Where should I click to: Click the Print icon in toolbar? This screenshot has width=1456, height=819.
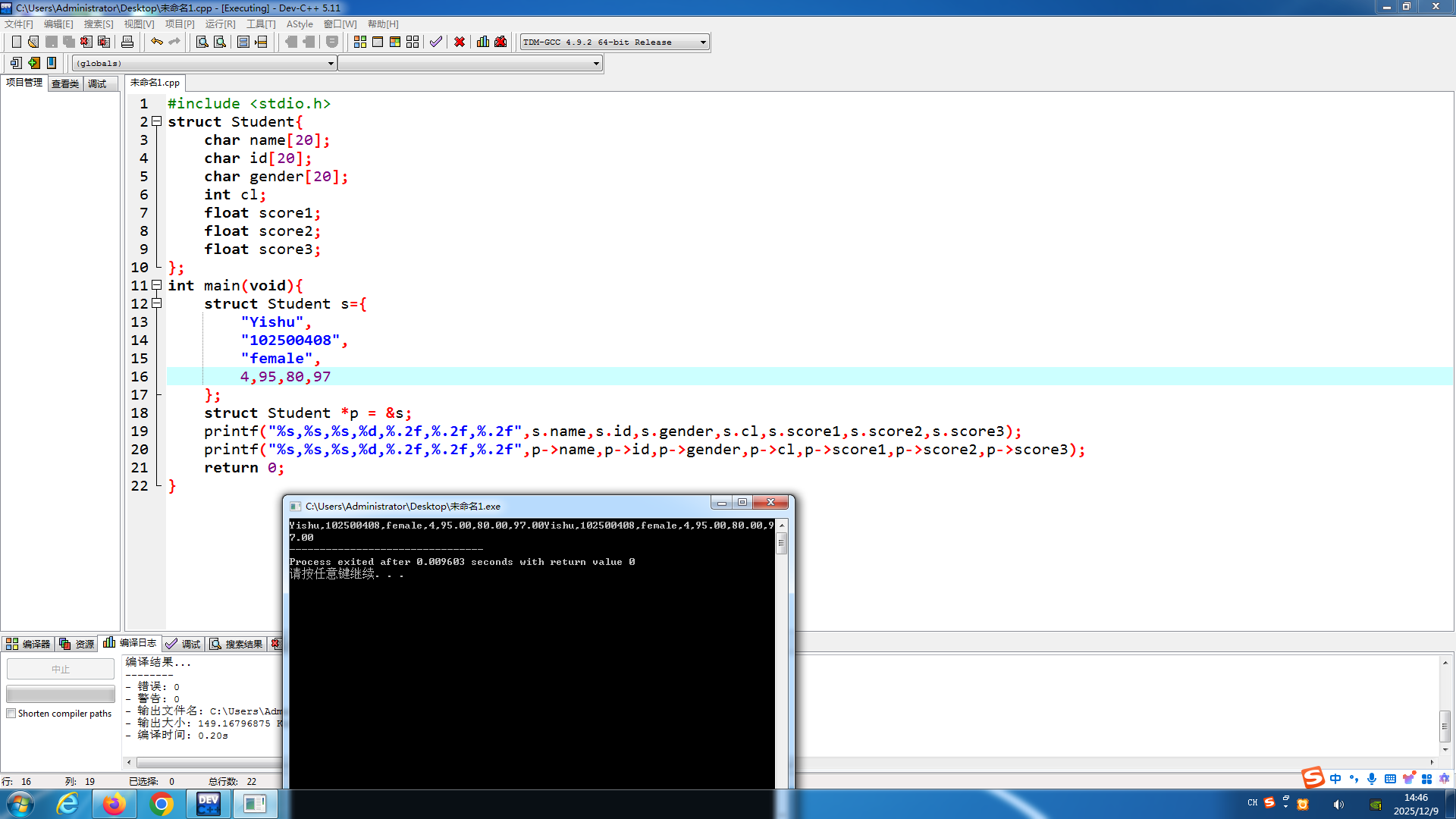point(127,42)
